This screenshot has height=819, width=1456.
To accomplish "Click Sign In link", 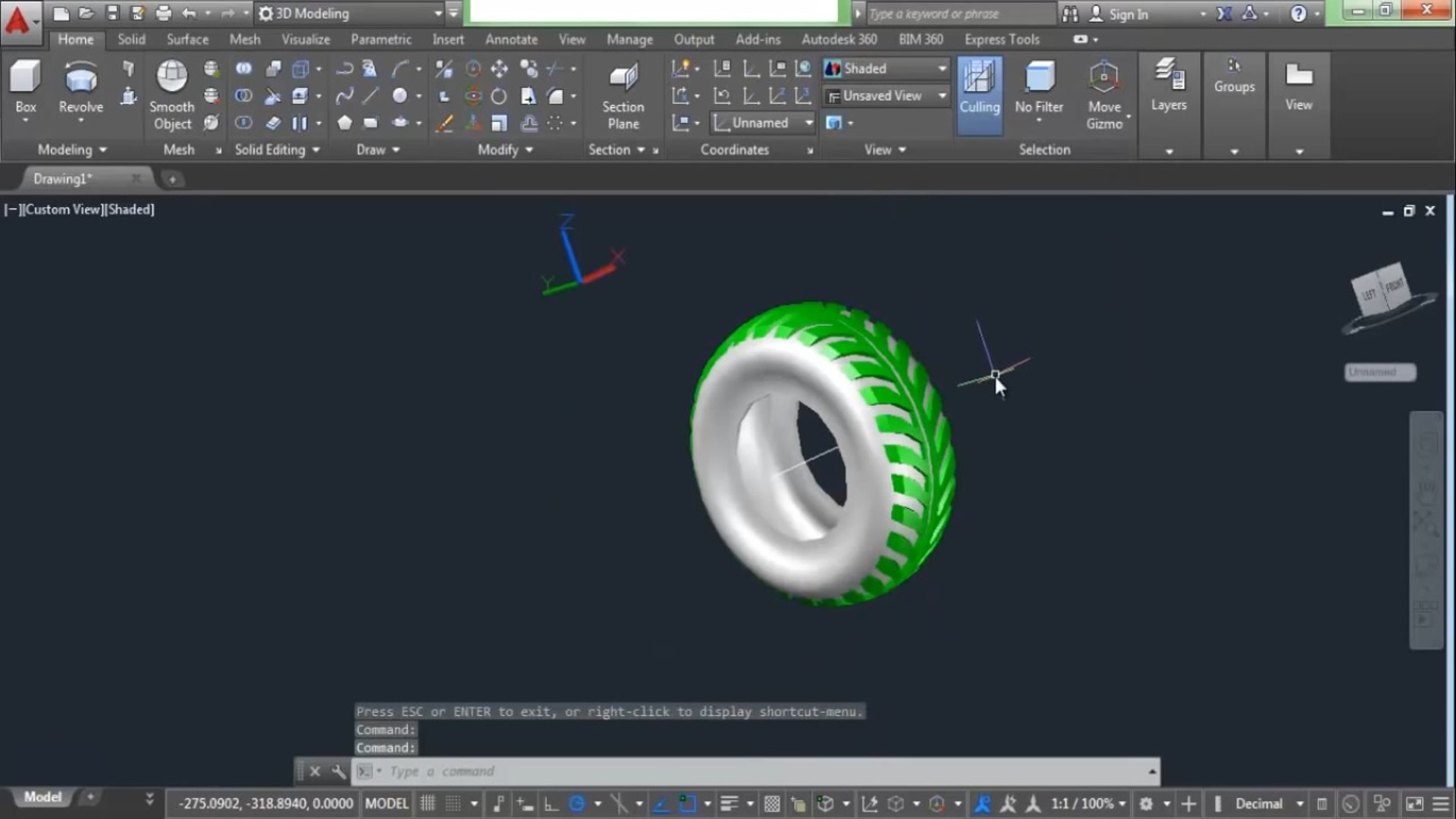I will pyautogui.click(x=1128, y=14).
